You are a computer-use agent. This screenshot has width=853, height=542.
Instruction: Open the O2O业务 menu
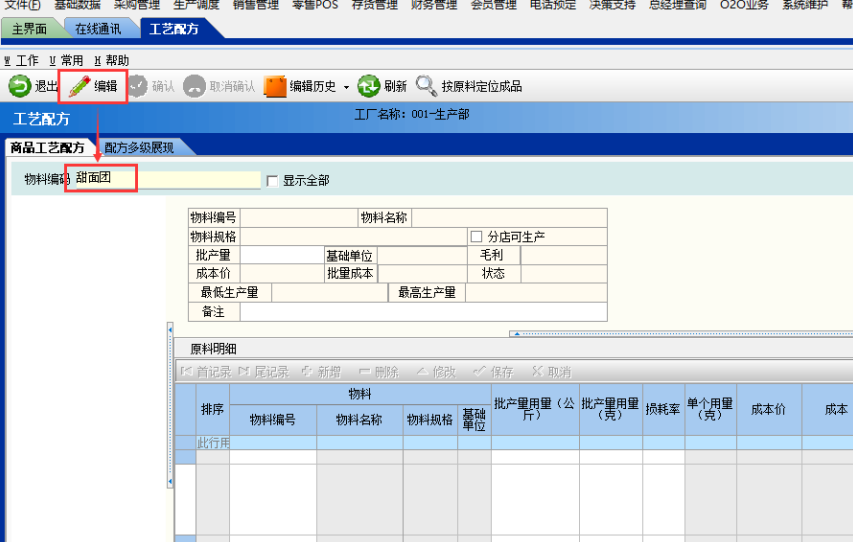(744, 5)
